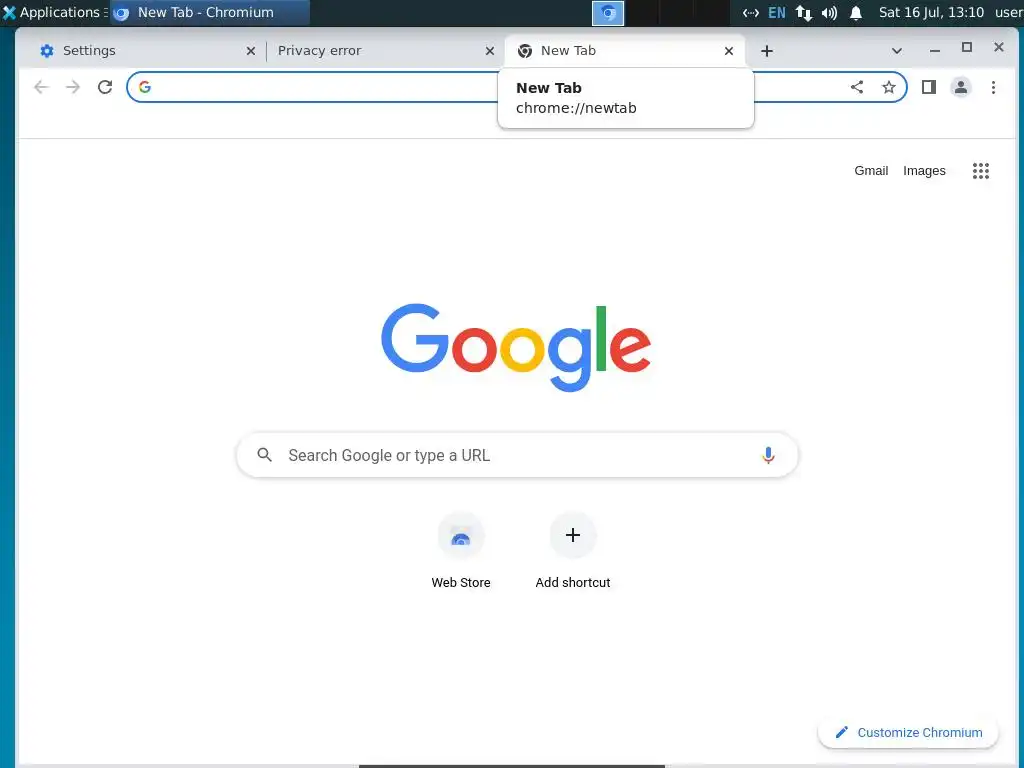Click the Google logo
Viewport: 1024px width, 768px height.
(516, 346)
